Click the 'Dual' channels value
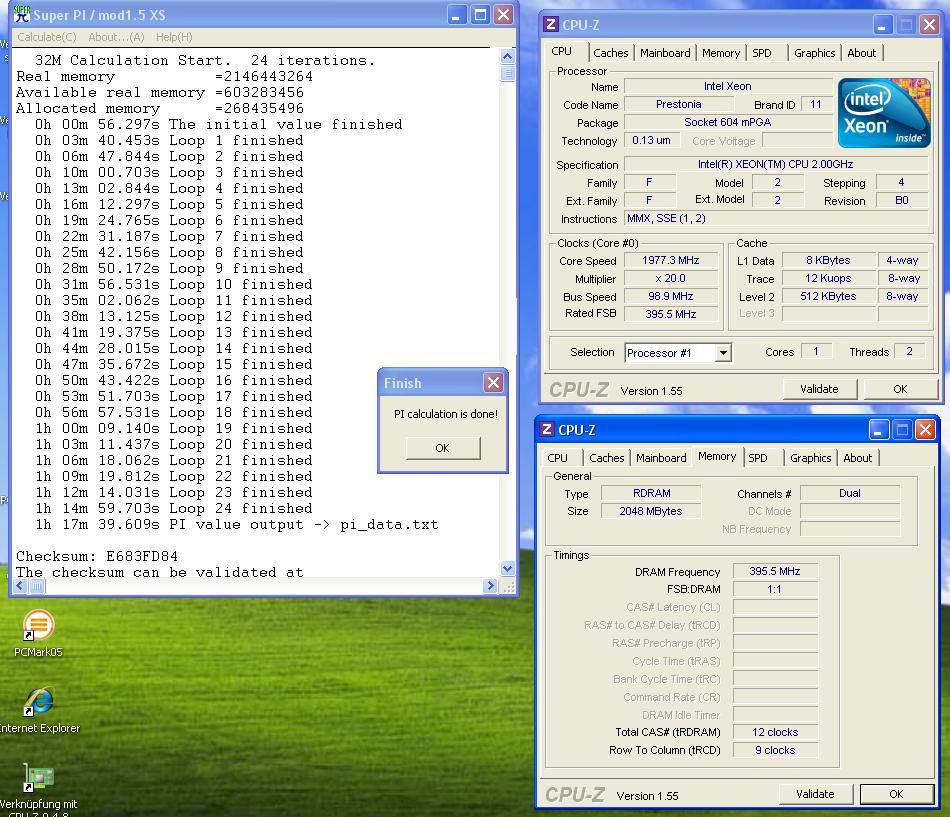The image size is (950, 817). tap(850, 493)
